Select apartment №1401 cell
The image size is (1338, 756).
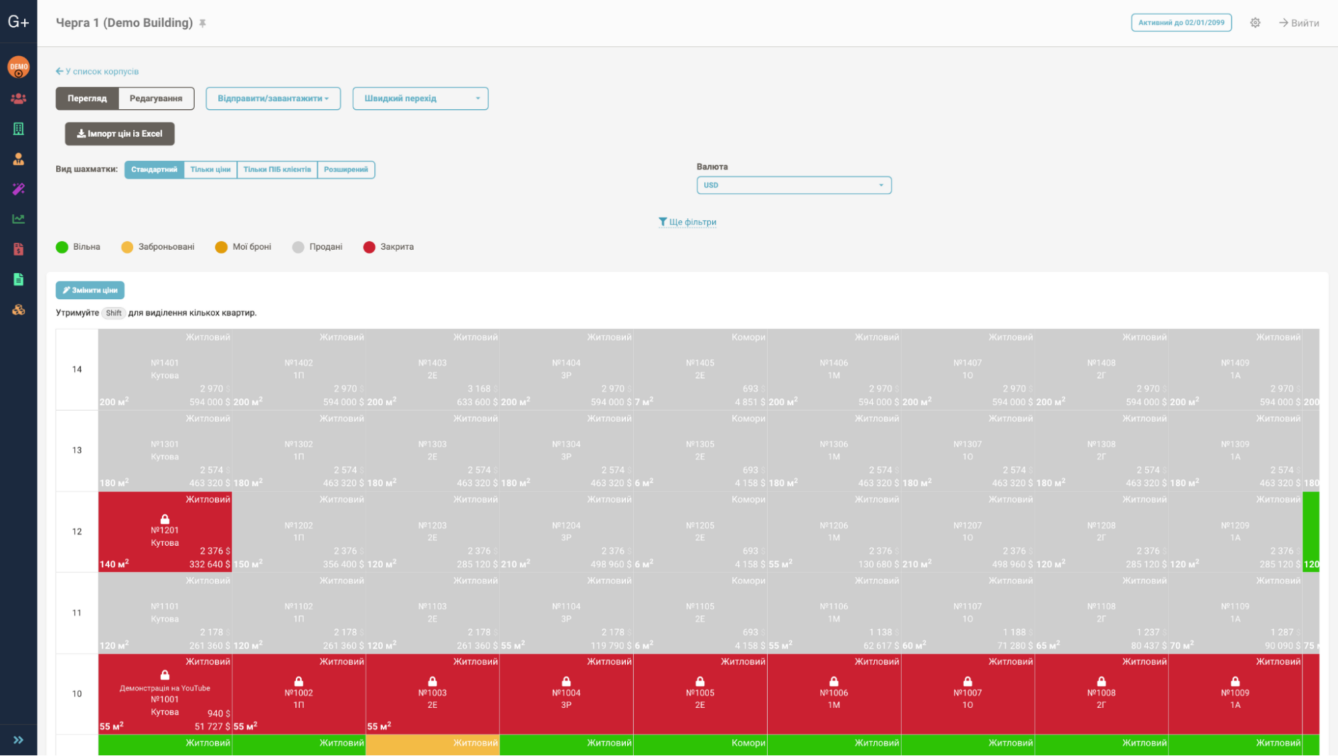(x=165, y=369)
